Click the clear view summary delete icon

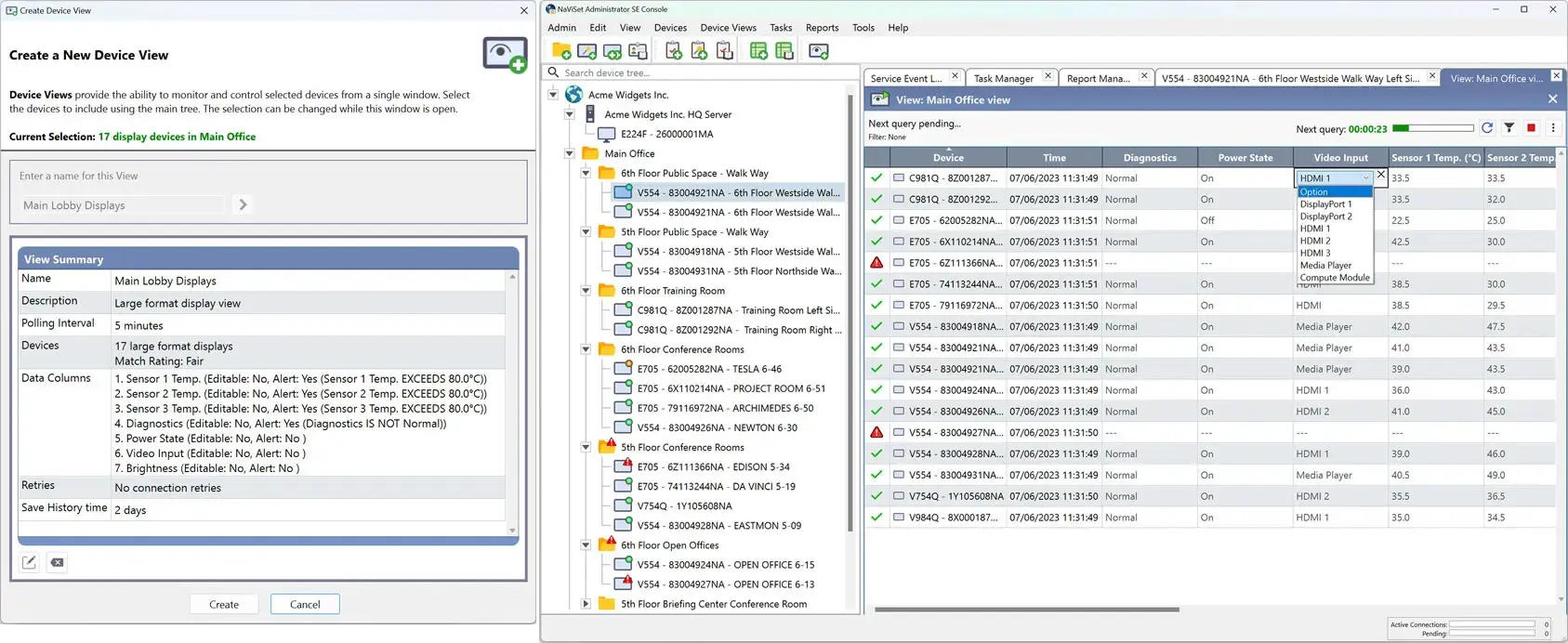point(58,562)
